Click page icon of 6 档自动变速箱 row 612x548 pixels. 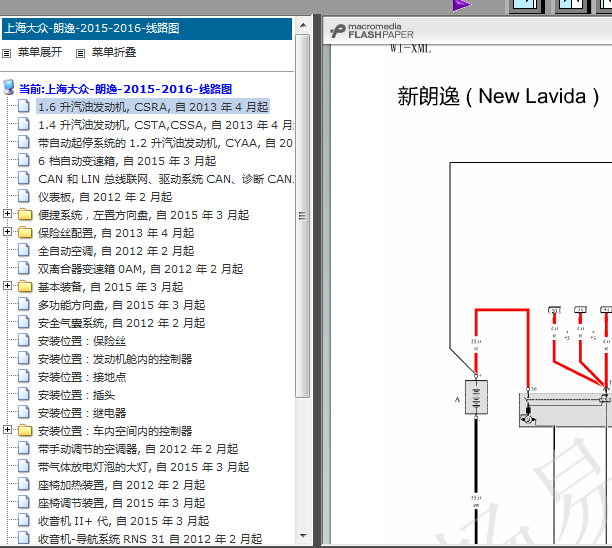pos(24,160)
